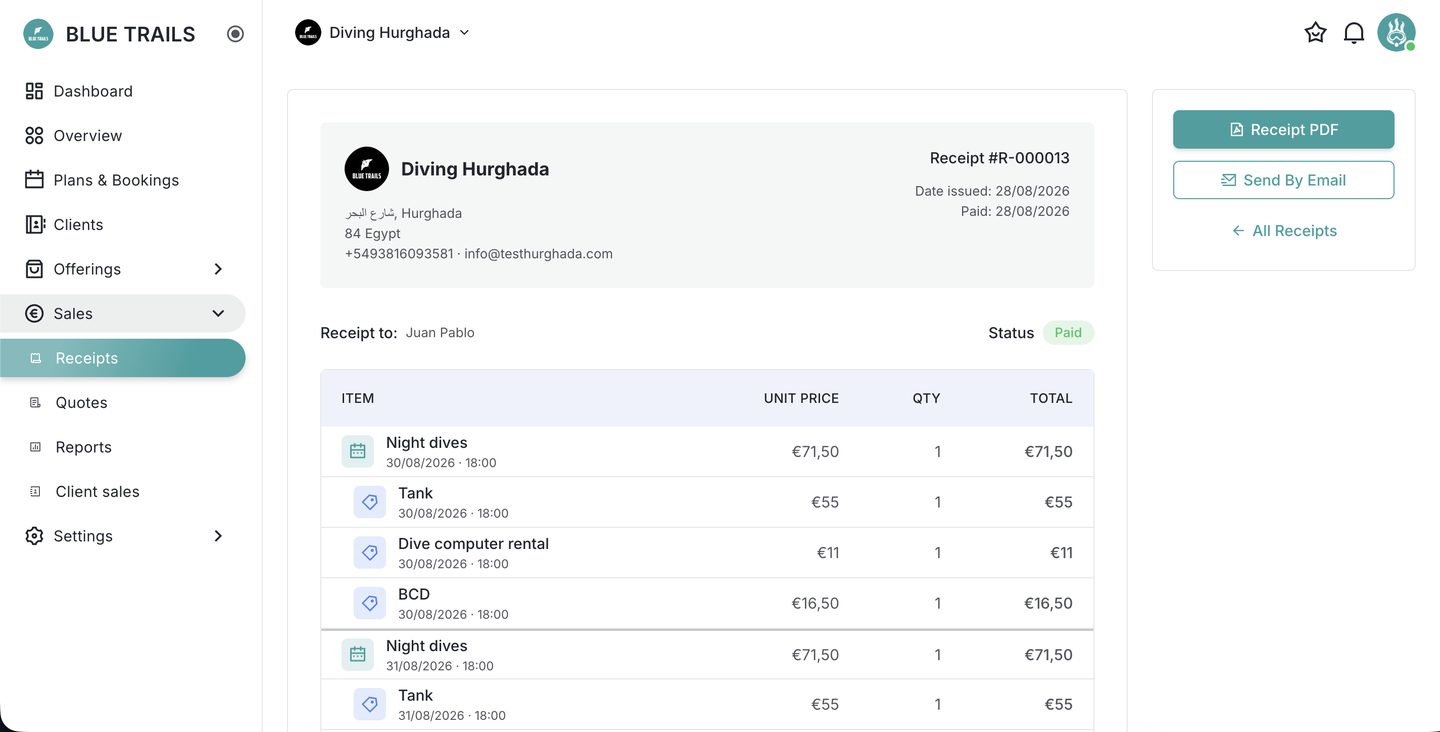Download the Receipt PDF
The height and width of the screenshot is (732, 1440).
[1284, 130]
